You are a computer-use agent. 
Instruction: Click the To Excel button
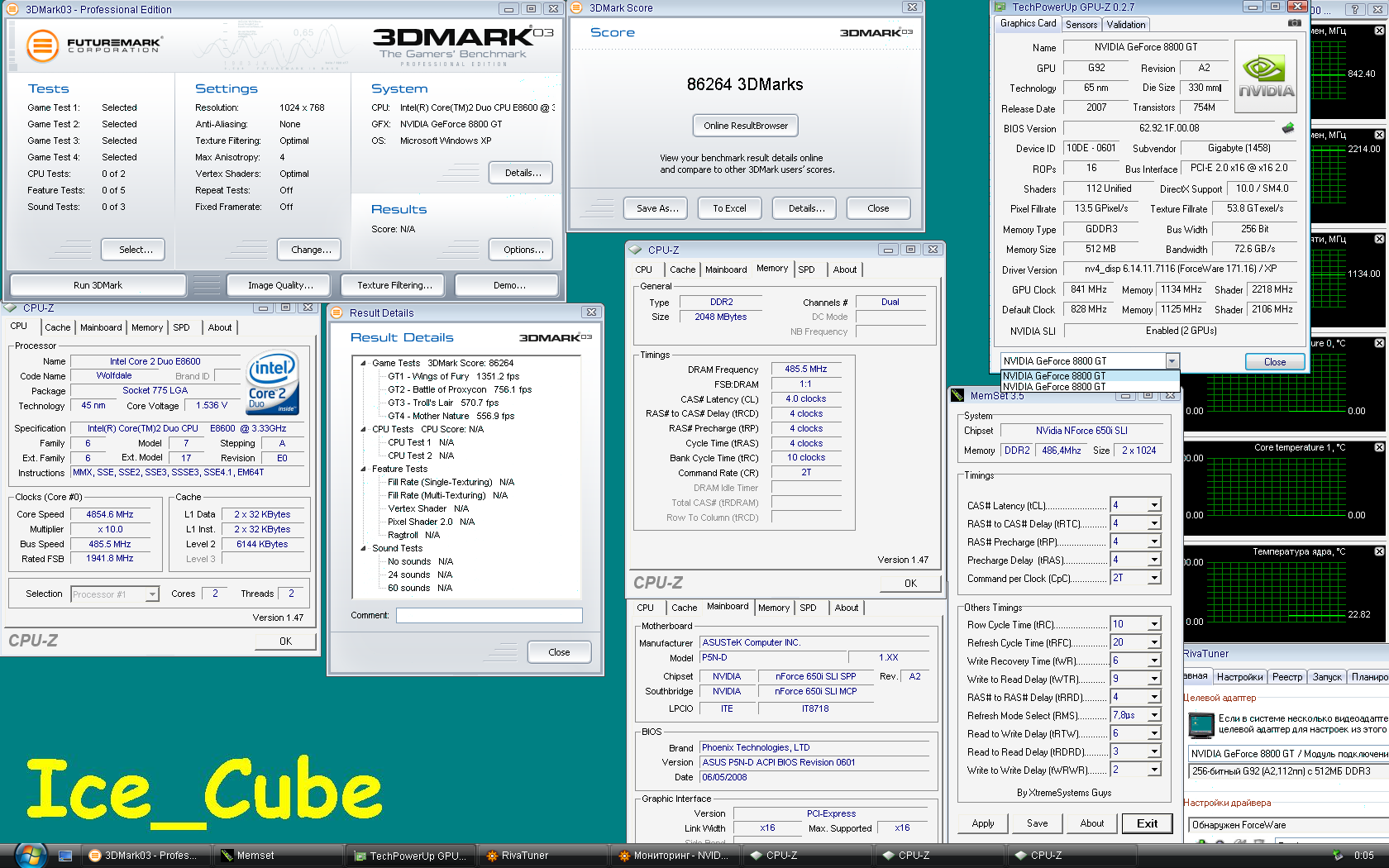click(729, 208)
